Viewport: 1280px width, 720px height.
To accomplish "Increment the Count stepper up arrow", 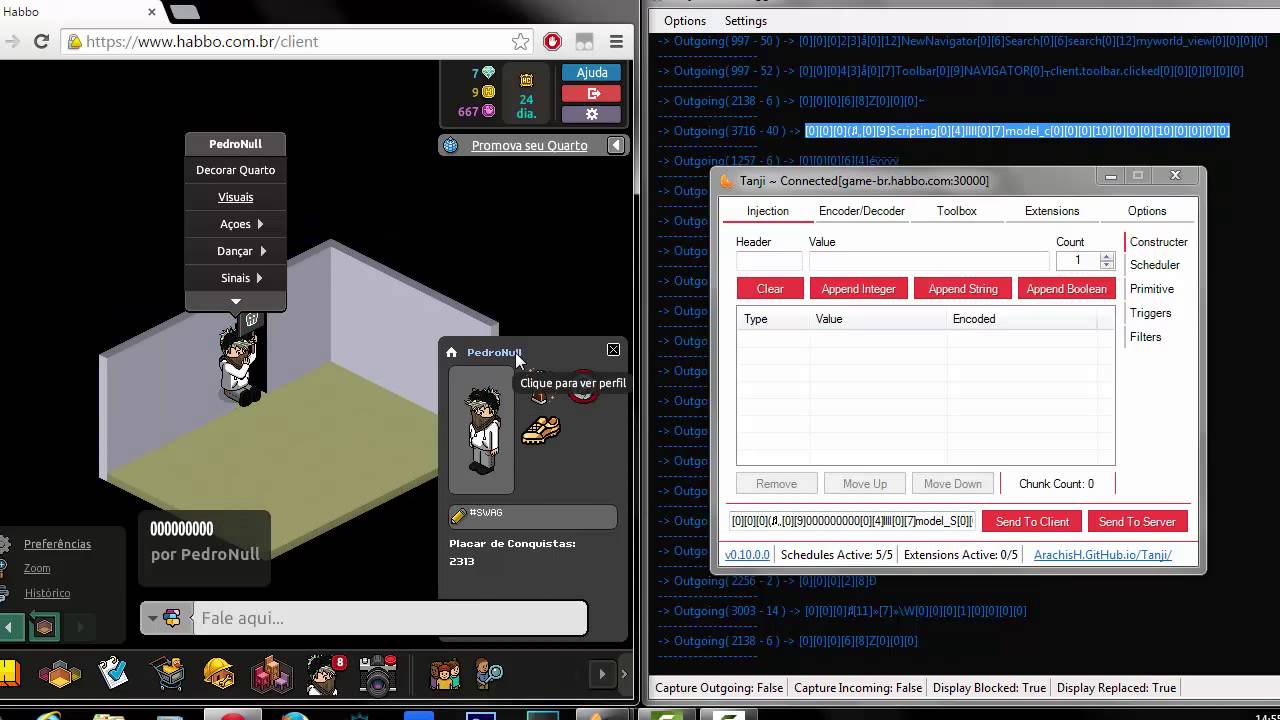I will [x=1106, y=256].
